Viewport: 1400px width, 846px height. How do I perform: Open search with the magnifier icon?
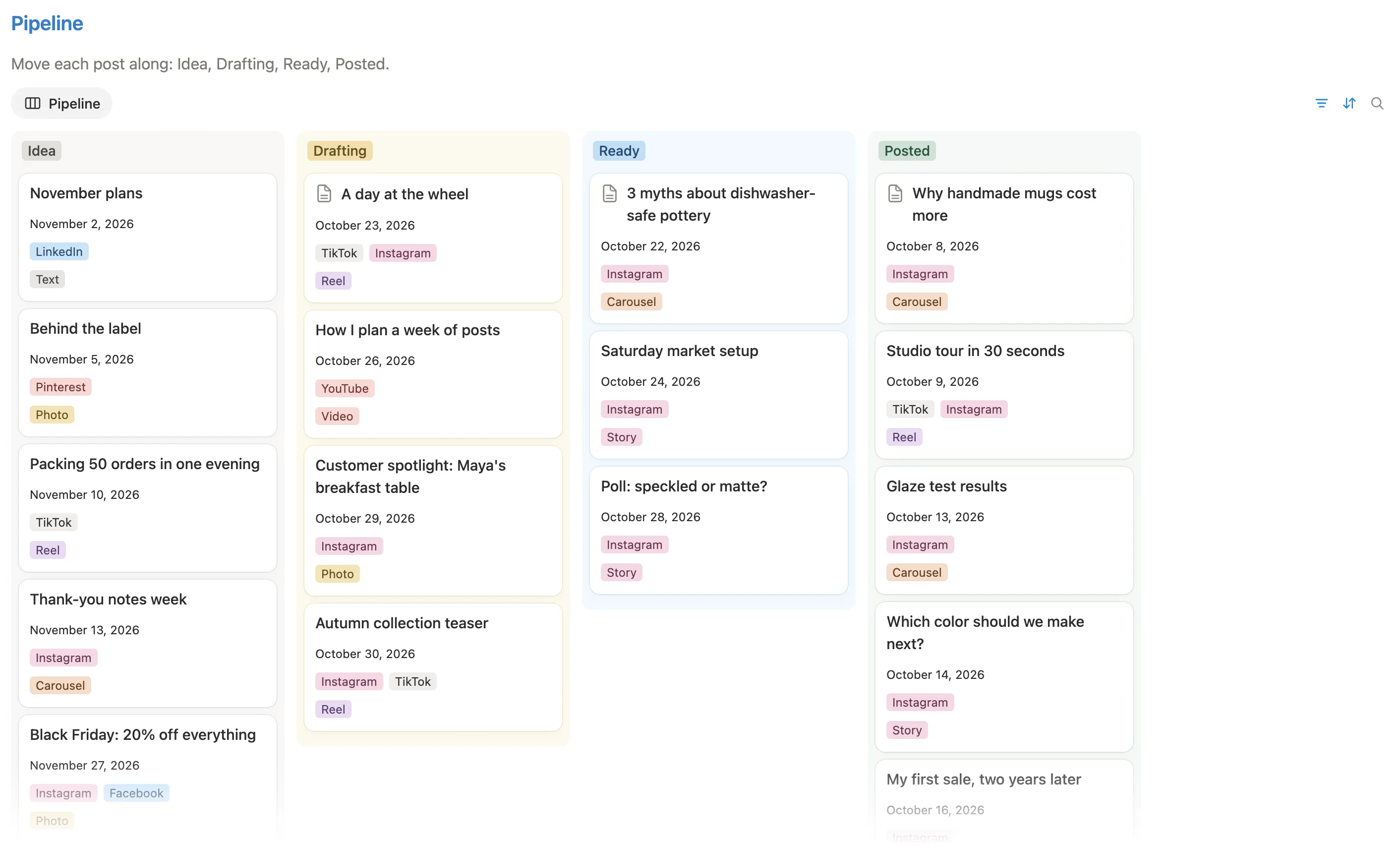[1377, 104]
